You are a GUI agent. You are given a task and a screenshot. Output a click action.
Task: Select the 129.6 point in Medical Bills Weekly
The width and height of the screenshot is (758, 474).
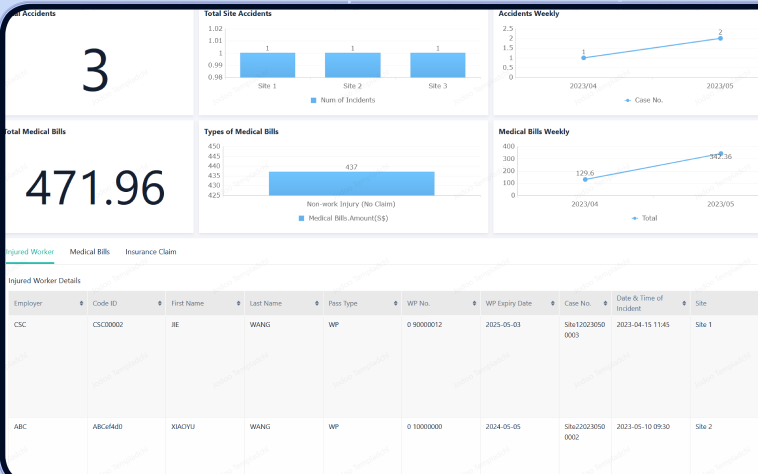pyautogui.click(x=585, y=179)
